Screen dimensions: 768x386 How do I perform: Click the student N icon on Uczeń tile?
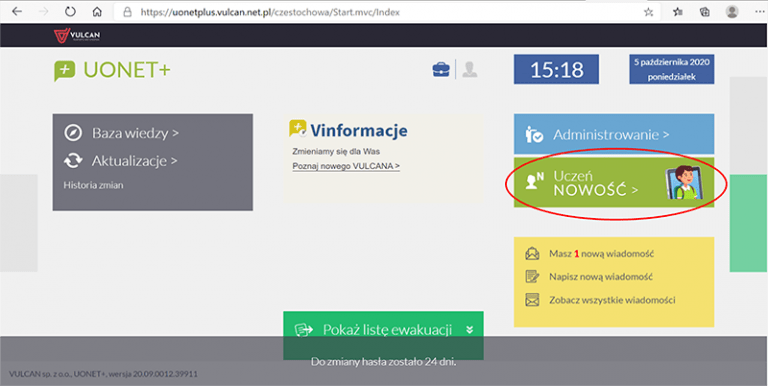(534, 181)
